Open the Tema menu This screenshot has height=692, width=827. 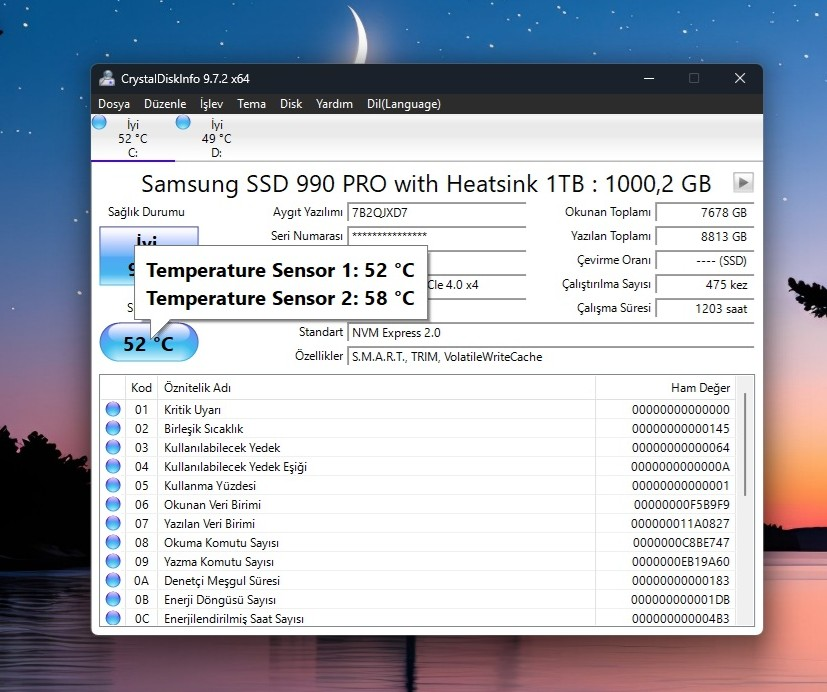(251, 104)
